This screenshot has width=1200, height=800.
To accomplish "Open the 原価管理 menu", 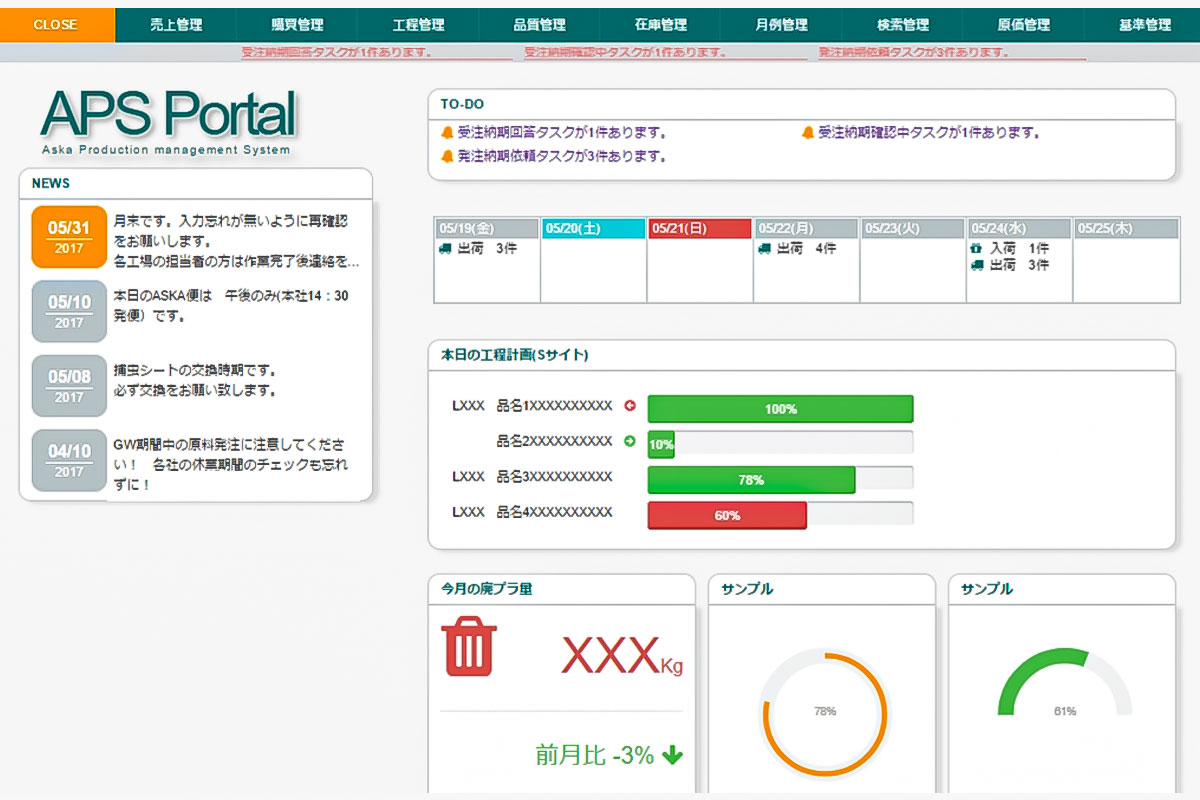I will pos(1023,25).
